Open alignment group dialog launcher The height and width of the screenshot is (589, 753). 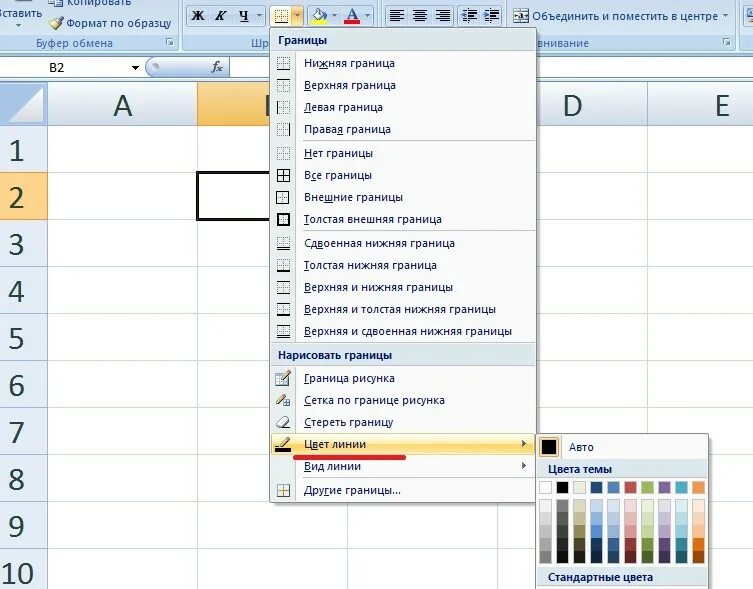(x=727, y=43)
